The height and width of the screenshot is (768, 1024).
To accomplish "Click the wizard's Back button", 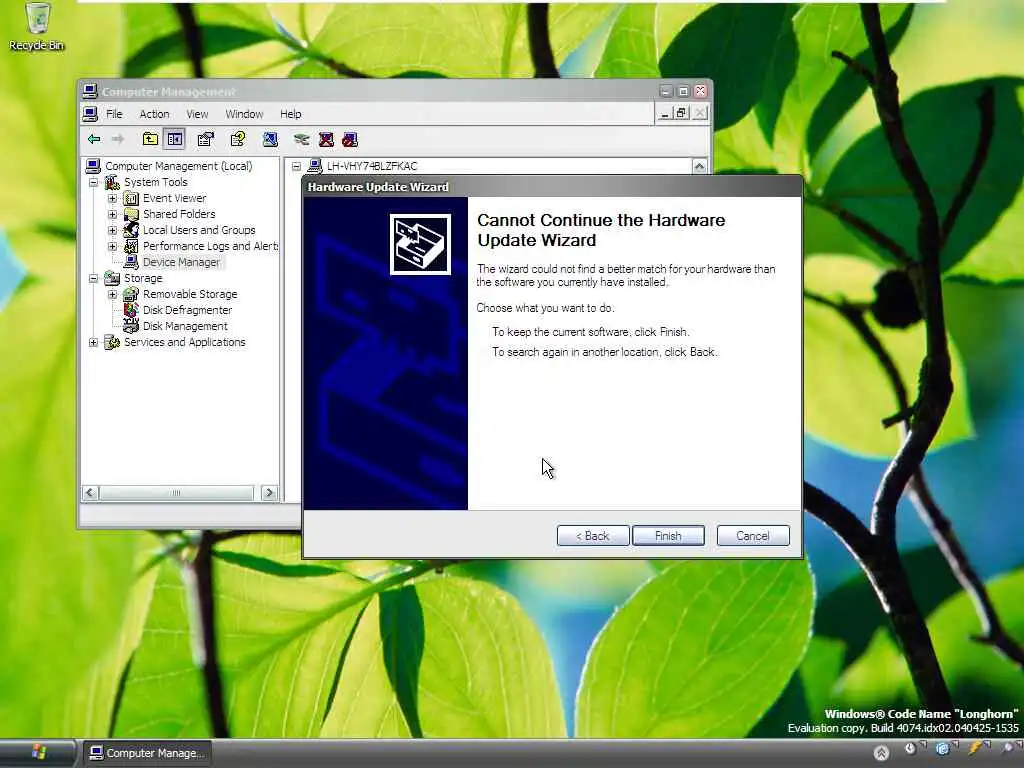I will 593,536.
